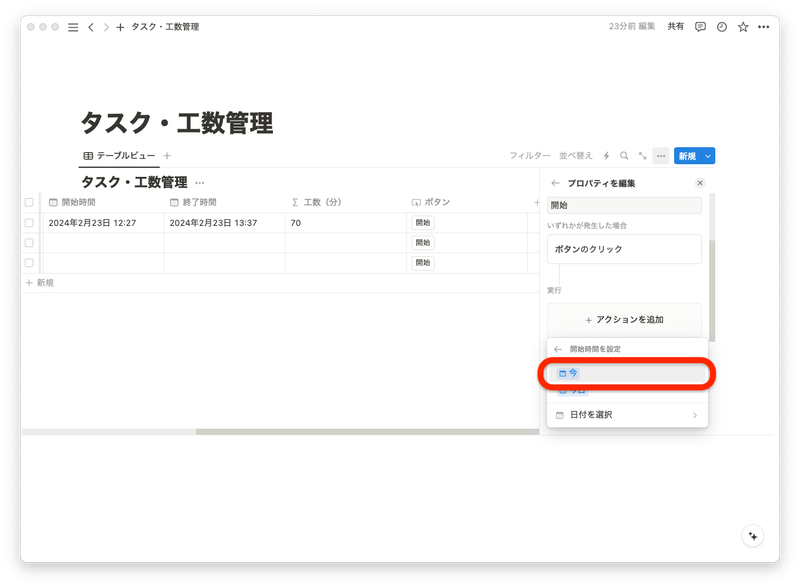Screen dimensions: 800x588
Task: Open the ••• options menu beside 新規
Action: coord(659,156)
